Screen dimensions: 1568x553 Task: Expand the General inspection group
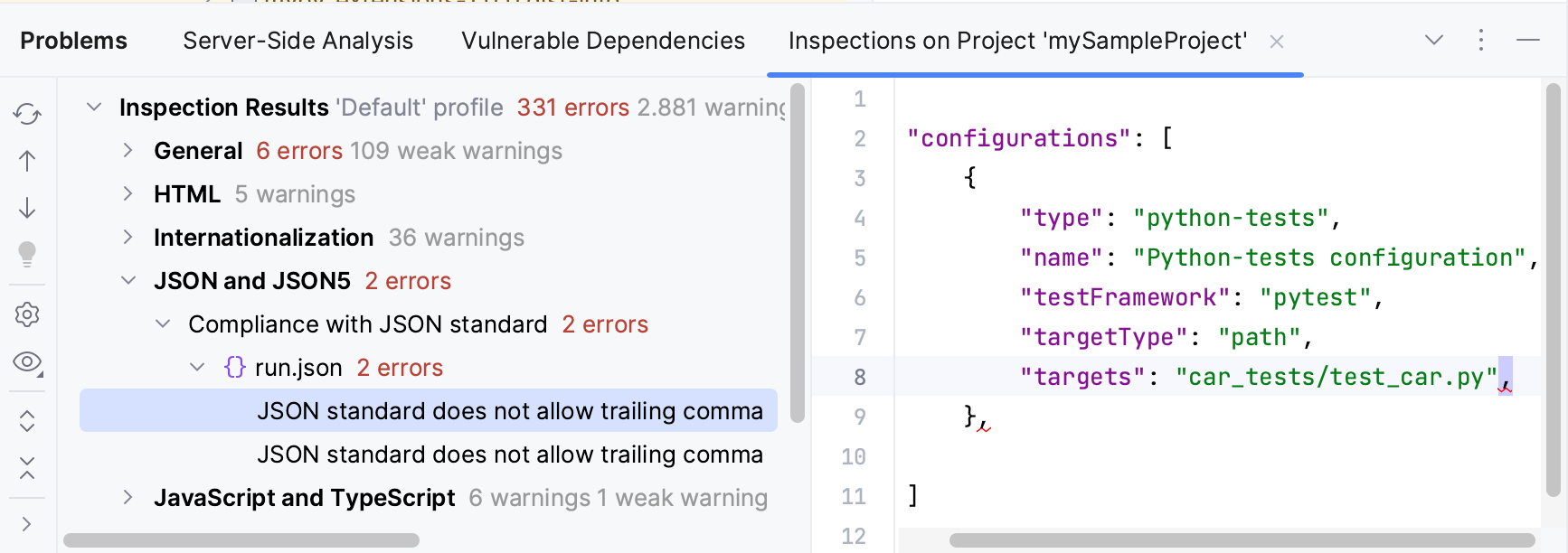[x=128, y=151]
